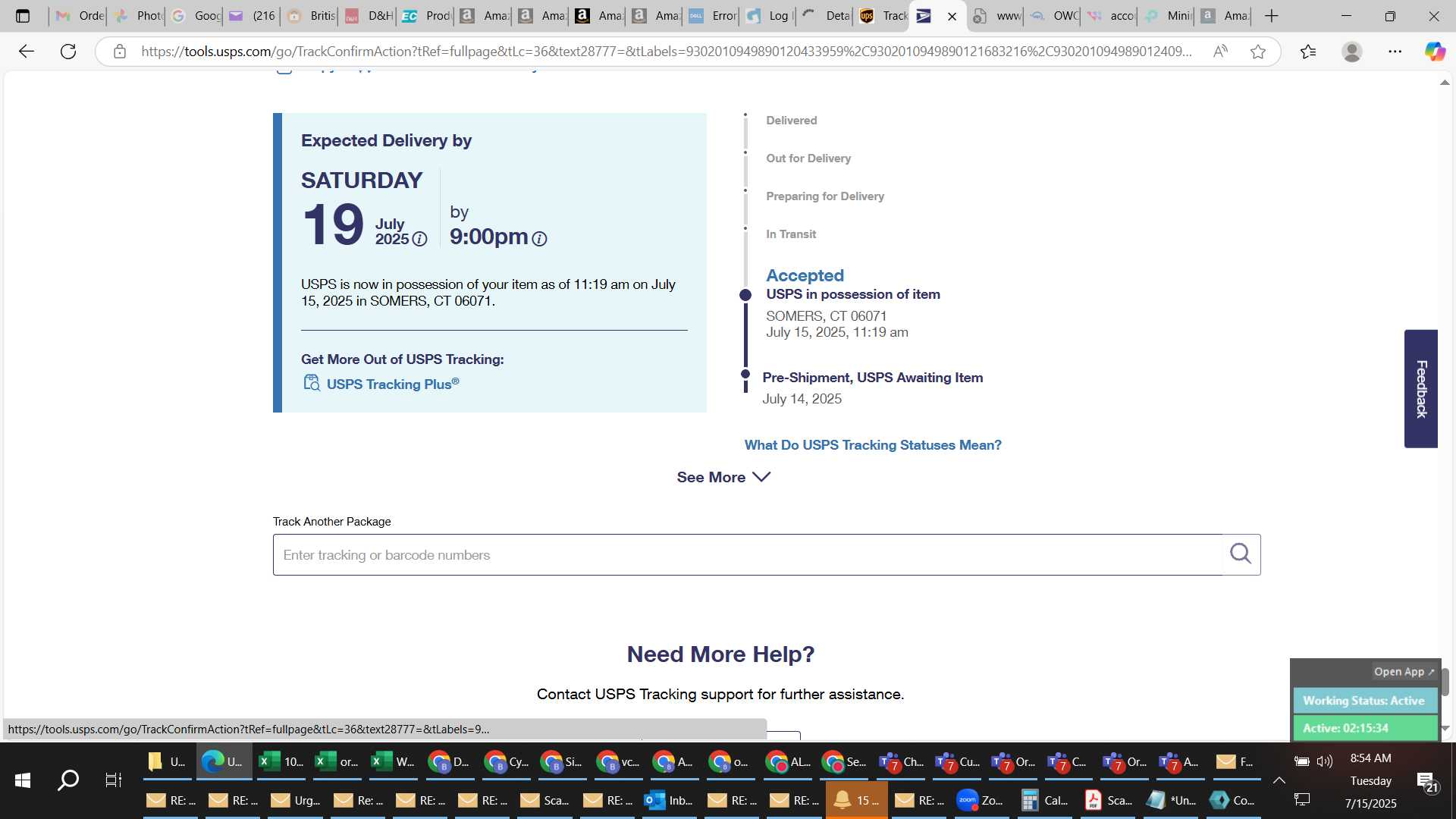The image size is (1456, 819).
Task: Click the page vertical scrollbar thumb
Action: [1445, 681]
